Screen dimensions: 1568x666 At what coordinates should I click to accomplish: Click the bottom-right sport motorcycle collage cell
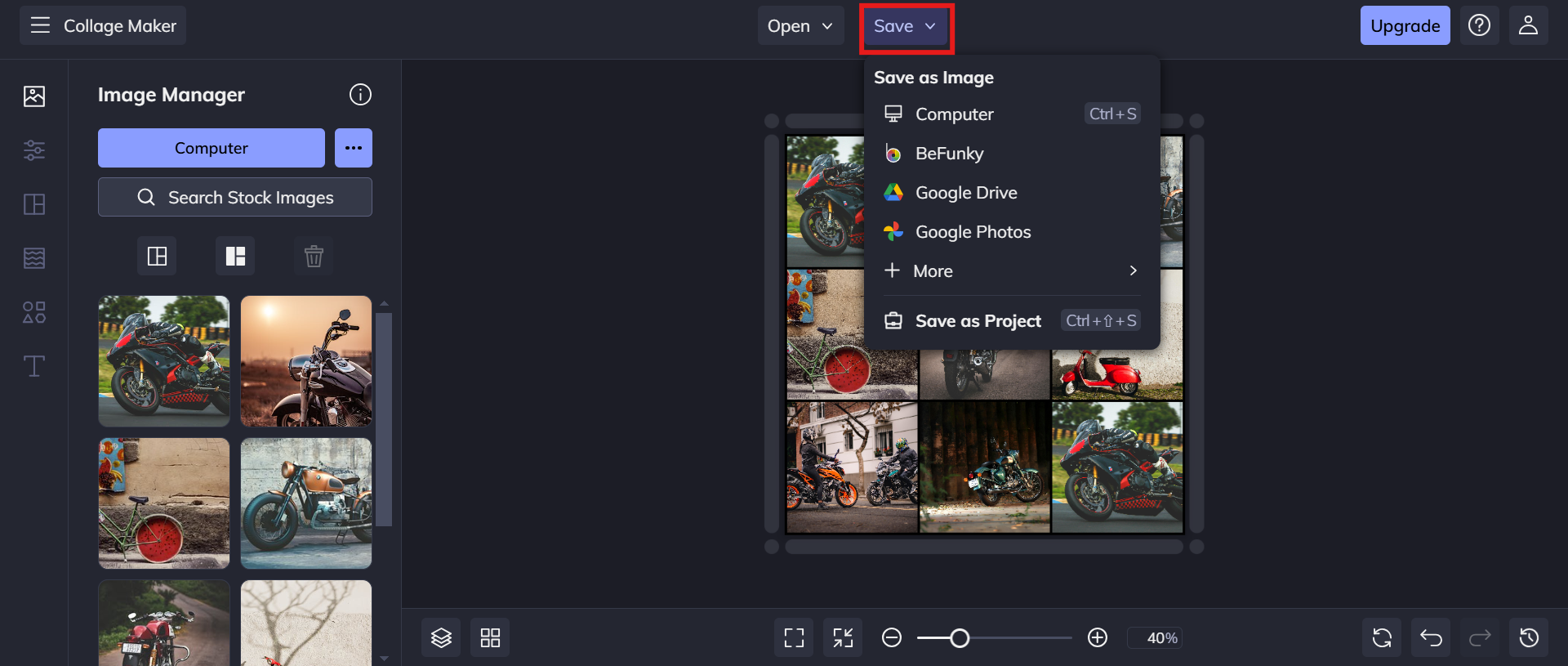(x=1117, y=467)
